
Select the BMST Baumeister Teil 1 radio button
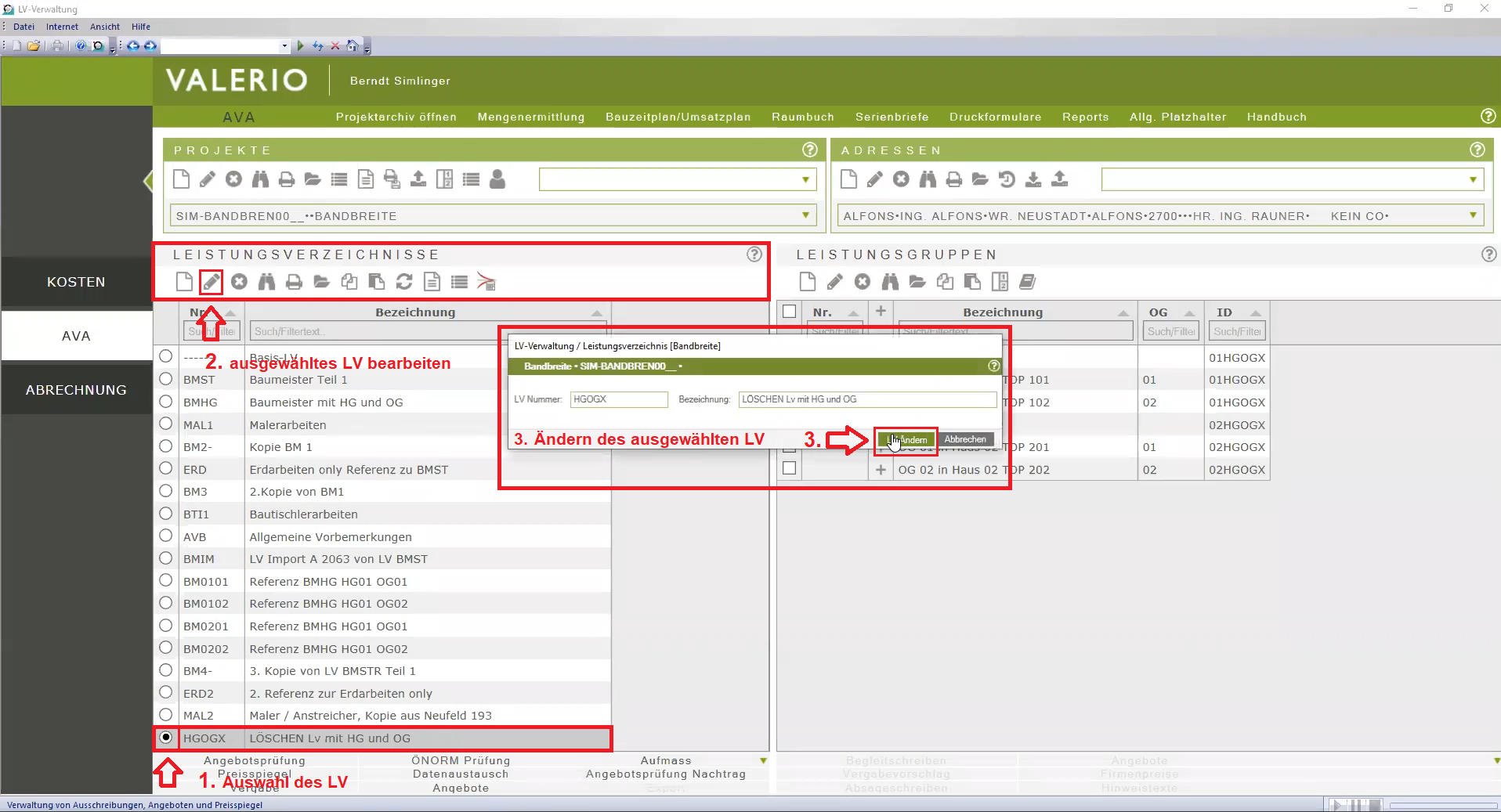165,379
